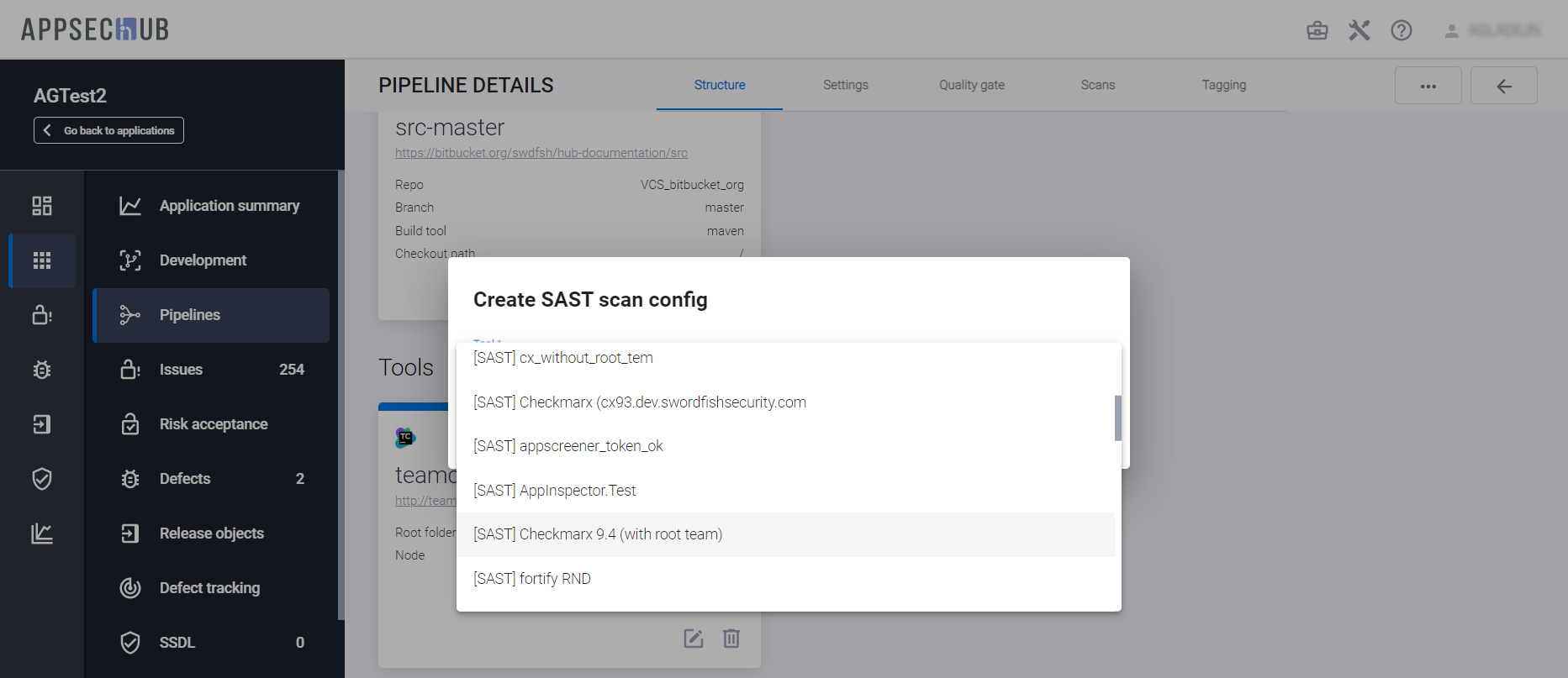Open the three-dots more options button
Image resolution: width=1568 pixels, height=678 pixels.
[x=1428, y=86]
